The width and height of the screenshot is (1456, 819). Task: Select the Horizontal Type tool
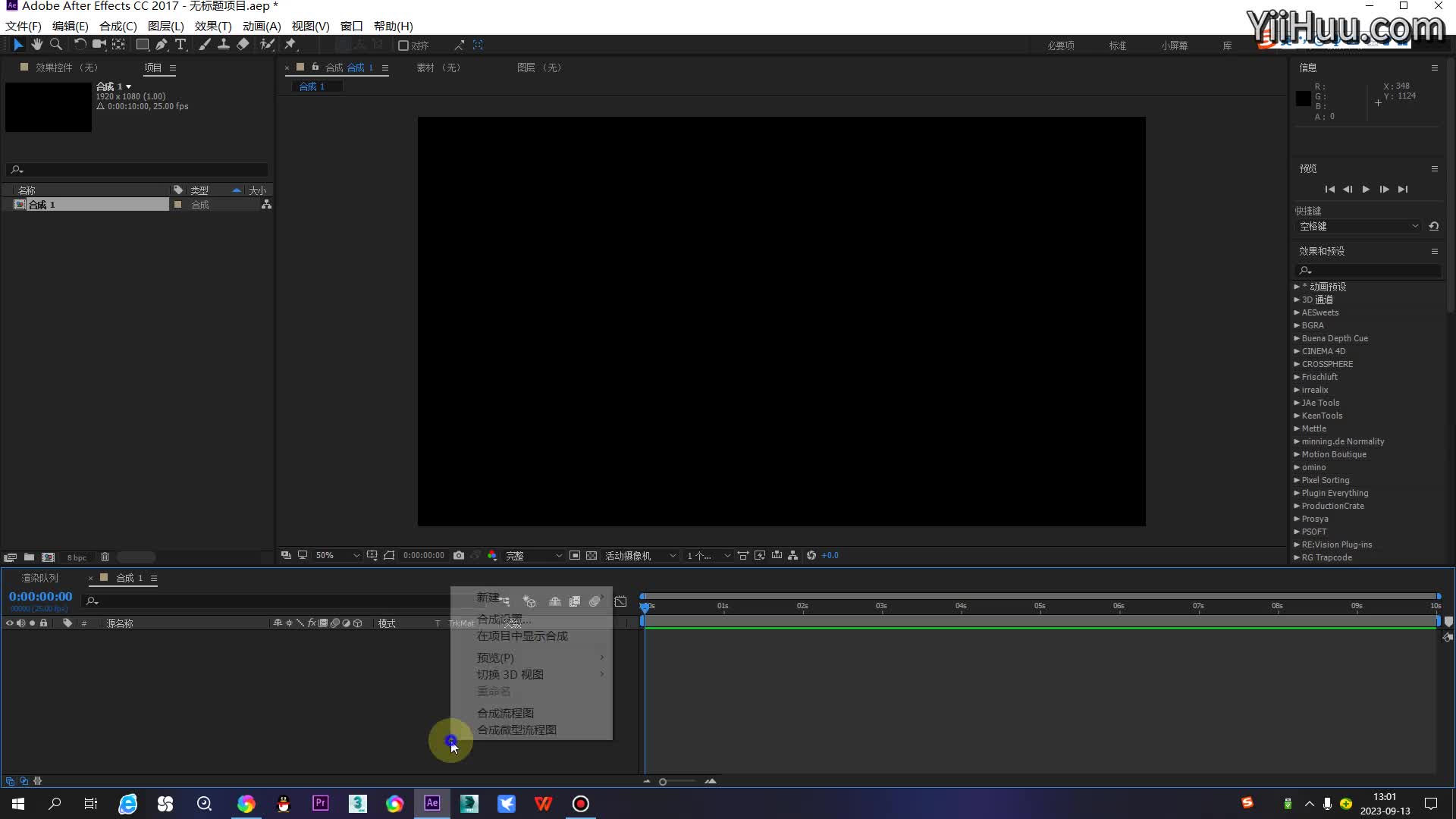180,45
